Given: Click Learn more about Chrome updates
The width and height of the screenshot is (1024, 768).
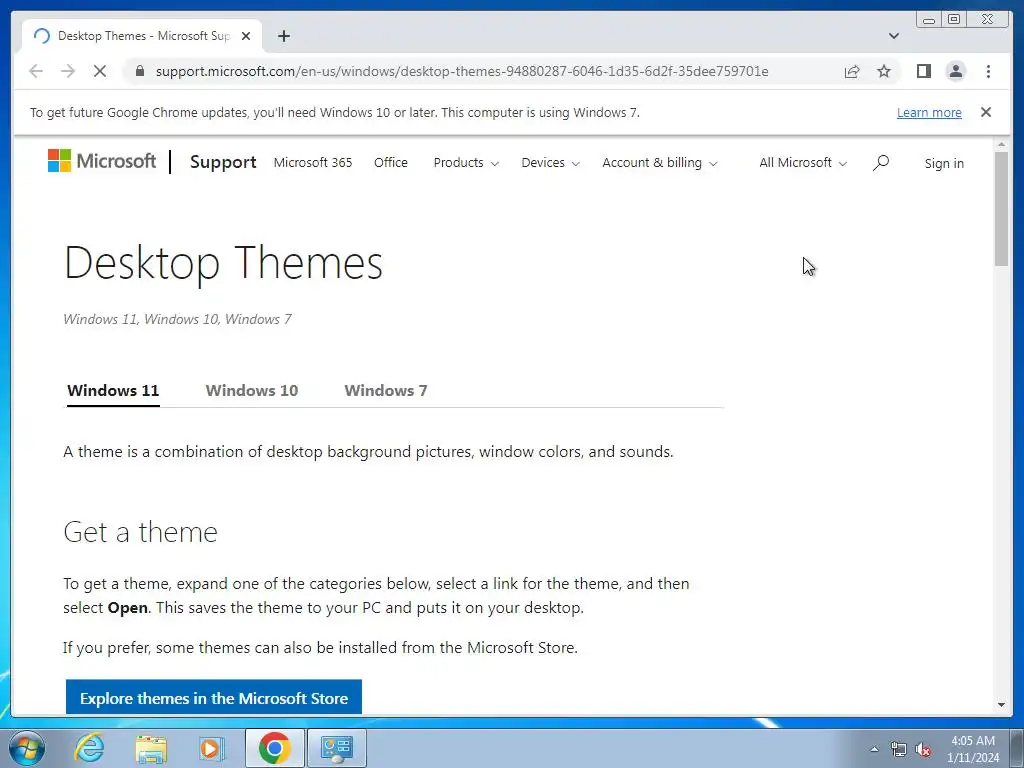Looking at the screenshot, I should 929,112.
